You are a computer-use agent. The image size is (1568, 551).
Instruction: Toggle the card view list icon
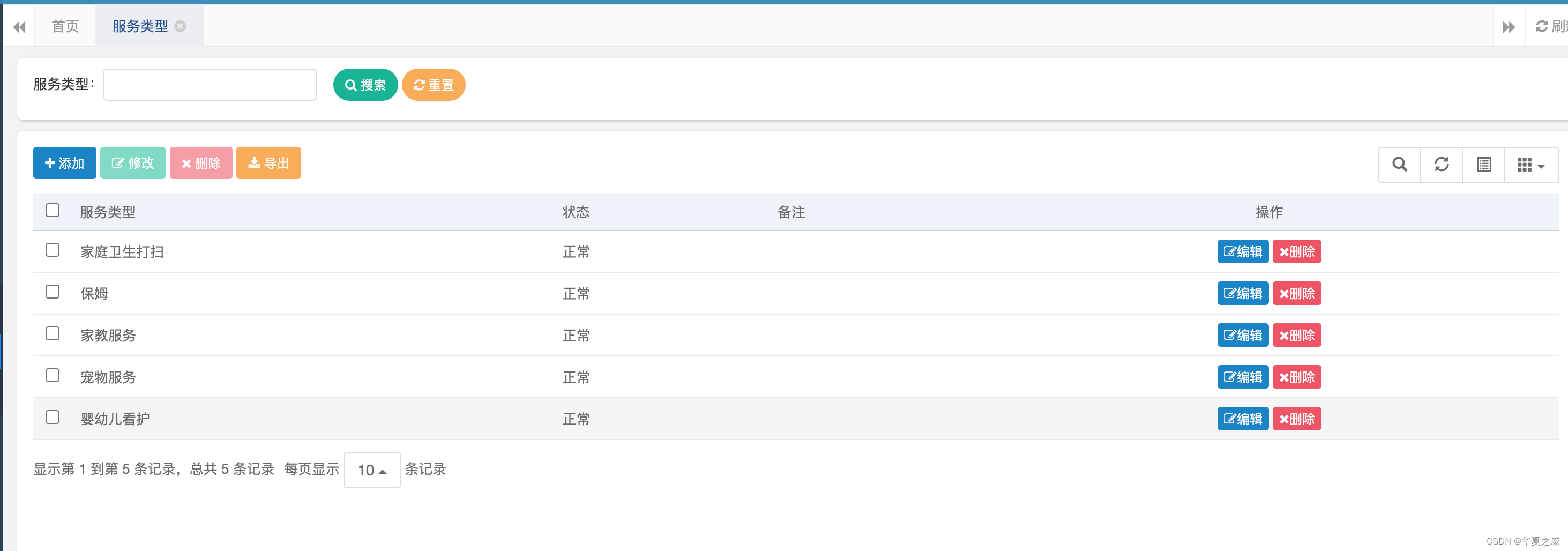1483,165
